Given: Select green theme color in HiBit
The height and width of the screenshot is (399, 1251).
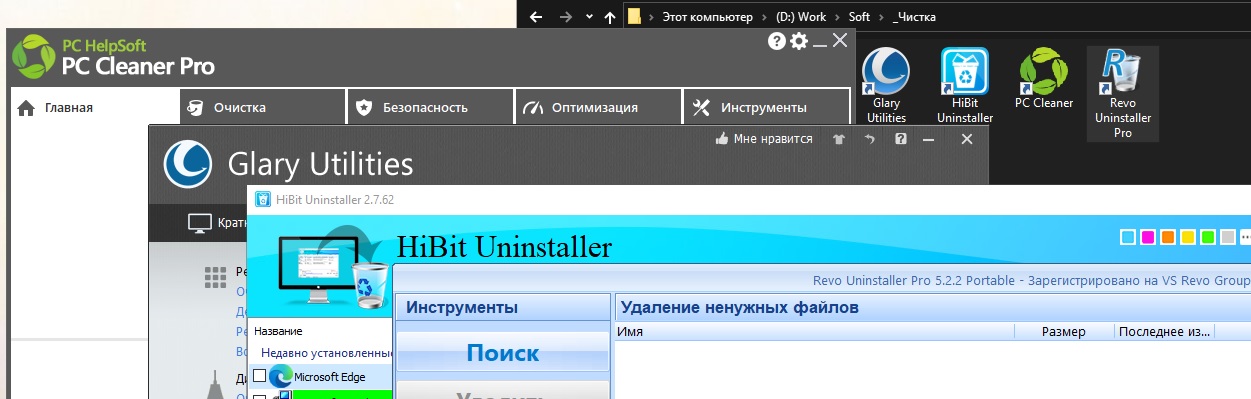Looking at the screenshot, I should point(1208,237).
